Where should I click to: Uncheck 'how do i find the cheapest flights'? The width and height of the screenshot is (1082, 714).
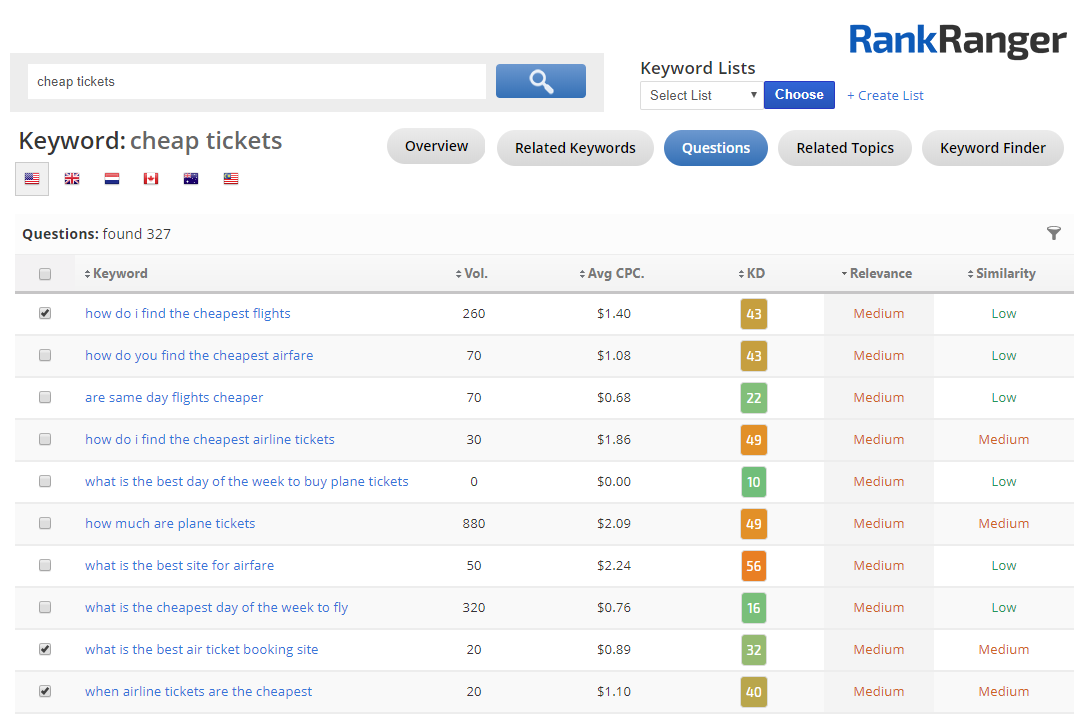coord(45,313)
